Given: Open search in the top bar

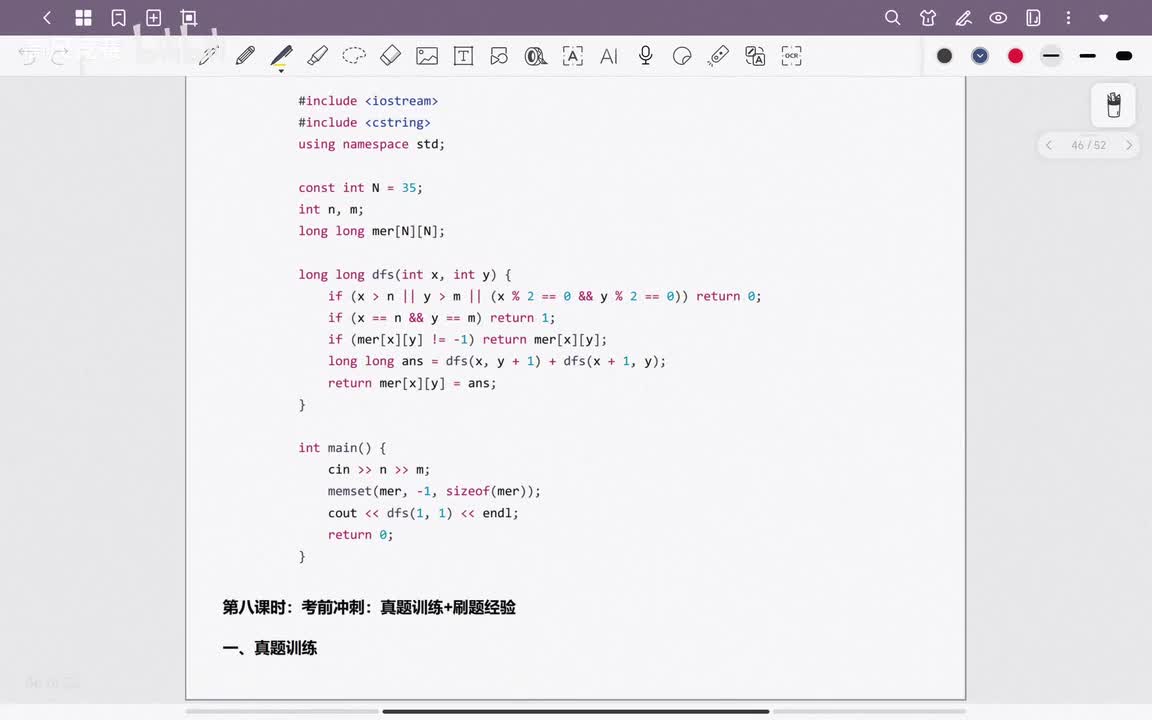Looking at the screenshot, I should (893, 18).
